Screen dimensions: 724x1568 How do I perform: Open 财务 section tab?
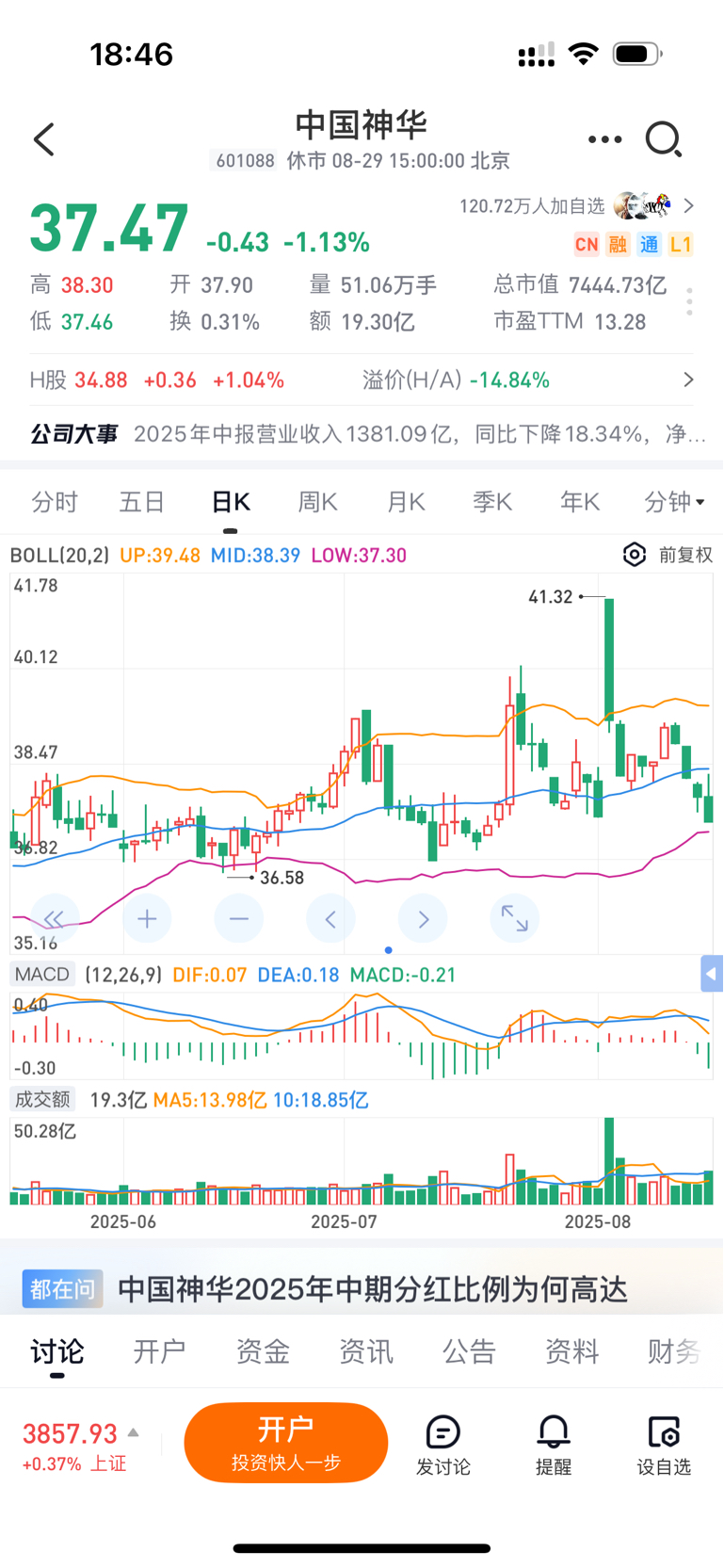point(674,1351)
